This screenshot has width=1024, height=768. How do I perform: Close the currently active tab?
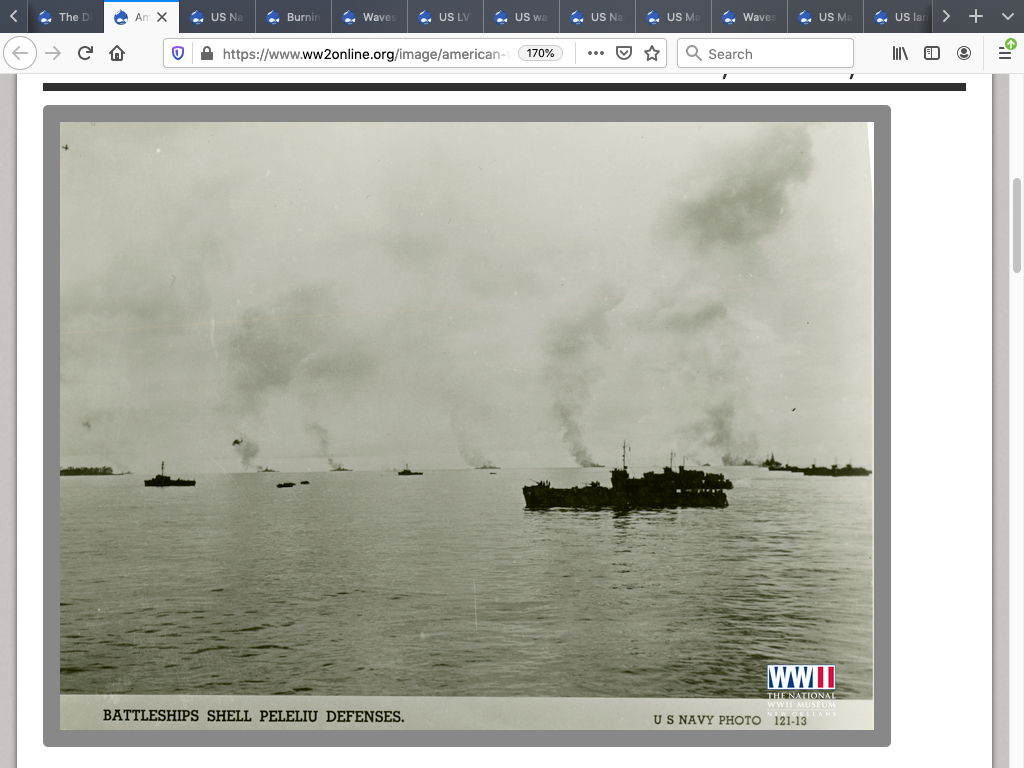[x=162, y=17]
